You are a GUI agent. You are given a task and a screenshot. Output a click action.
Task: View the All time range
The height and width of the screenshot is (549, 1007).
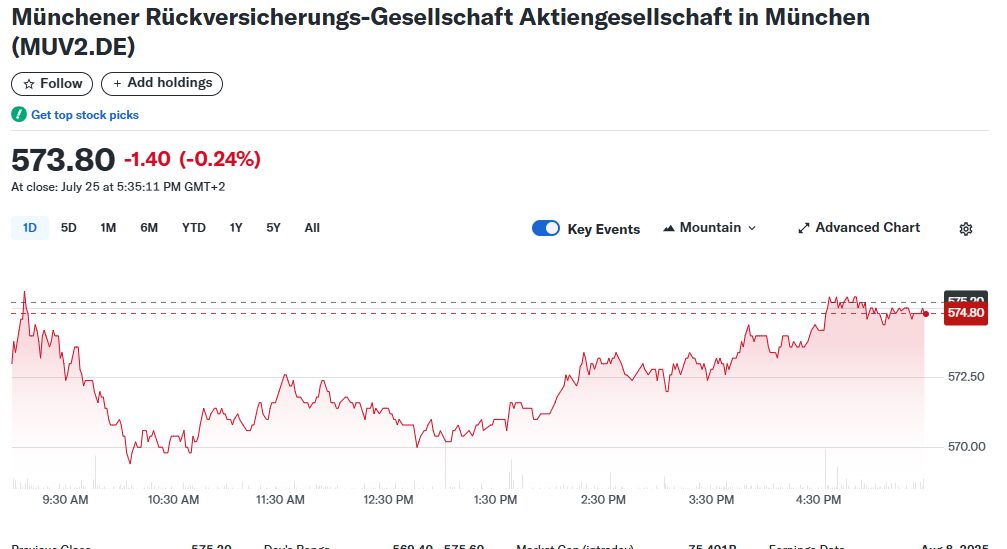pyautogui.click(x=312, y=228)
